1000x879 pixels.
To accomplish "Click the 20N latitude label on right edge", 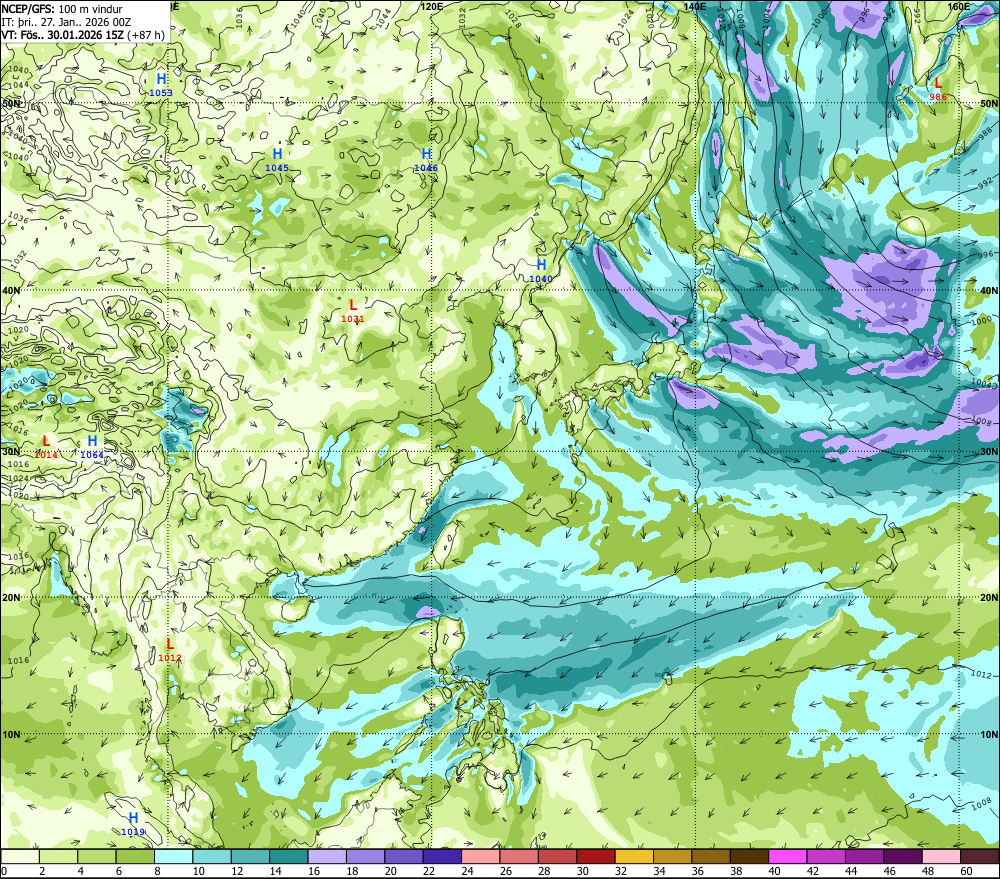I will click(x=989, y=598).
